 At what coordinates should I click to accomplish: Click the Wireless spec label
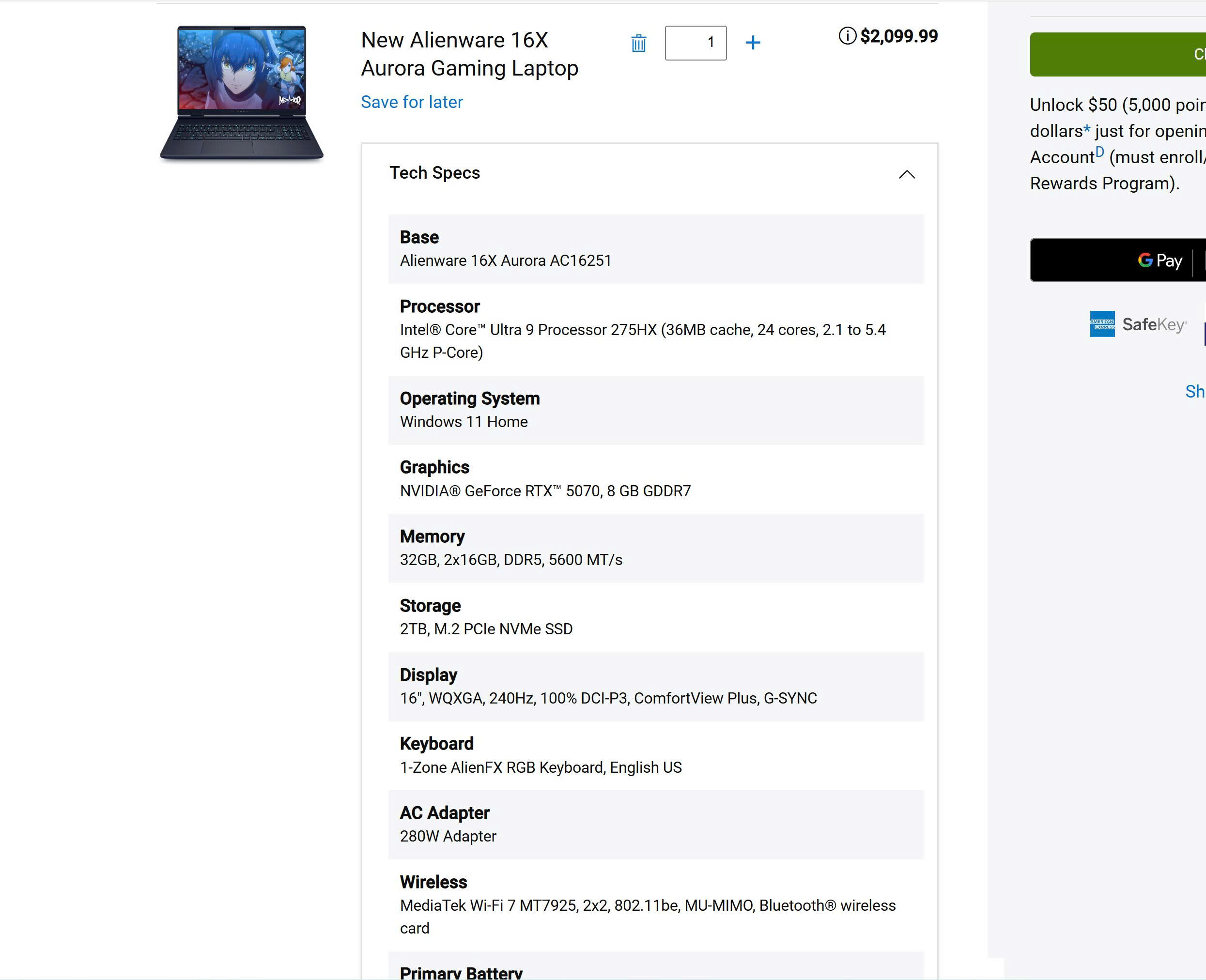pos(433,882)
